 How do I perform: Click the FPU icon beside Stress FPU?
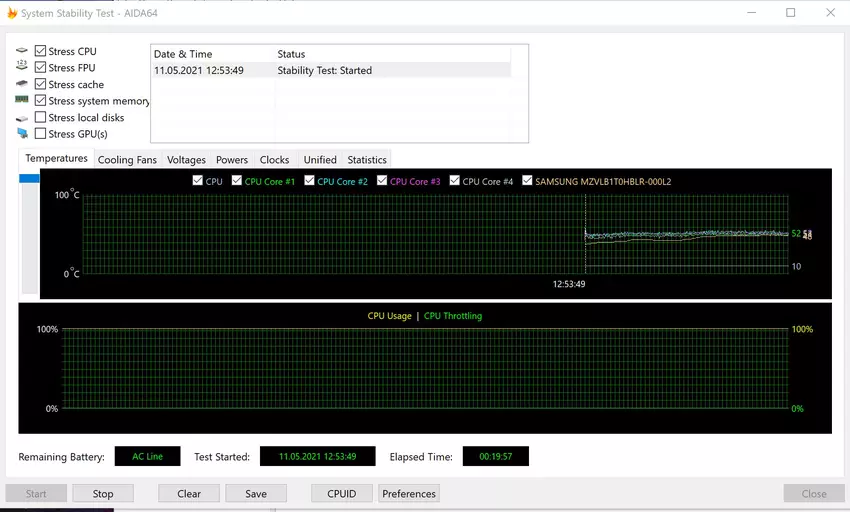(x=22, y=67)
